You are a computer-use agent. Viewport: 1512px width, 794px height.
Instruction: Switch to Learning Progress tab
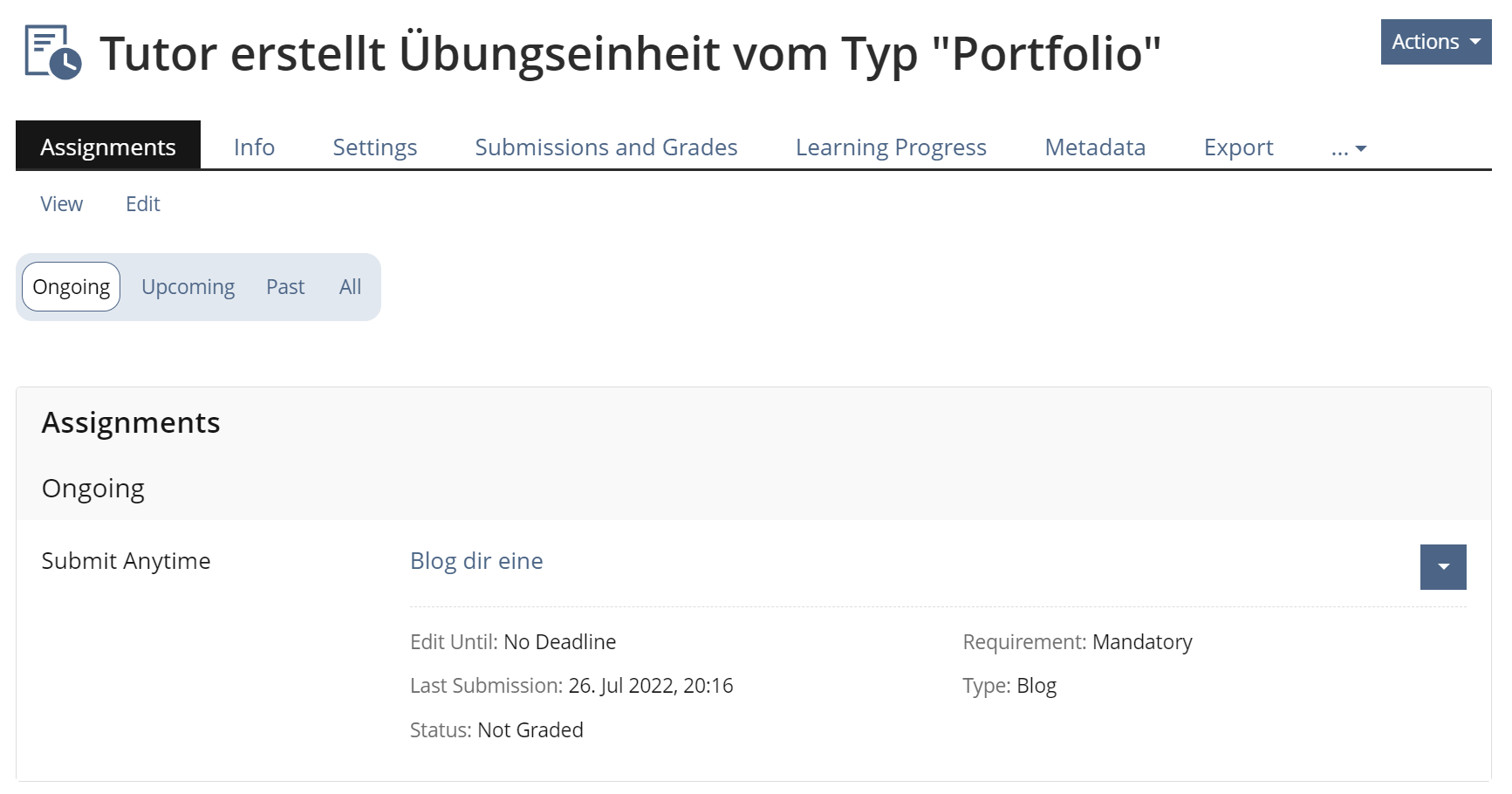(890, 147)
